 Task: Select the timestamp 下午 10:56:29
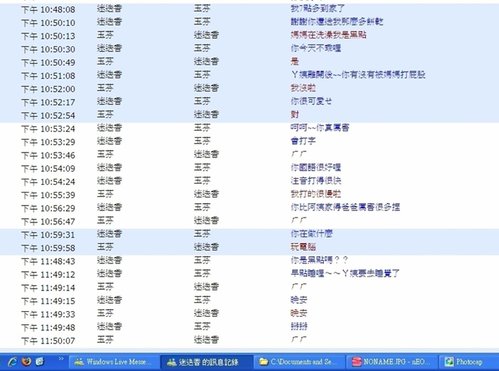(x=48, y=209)
